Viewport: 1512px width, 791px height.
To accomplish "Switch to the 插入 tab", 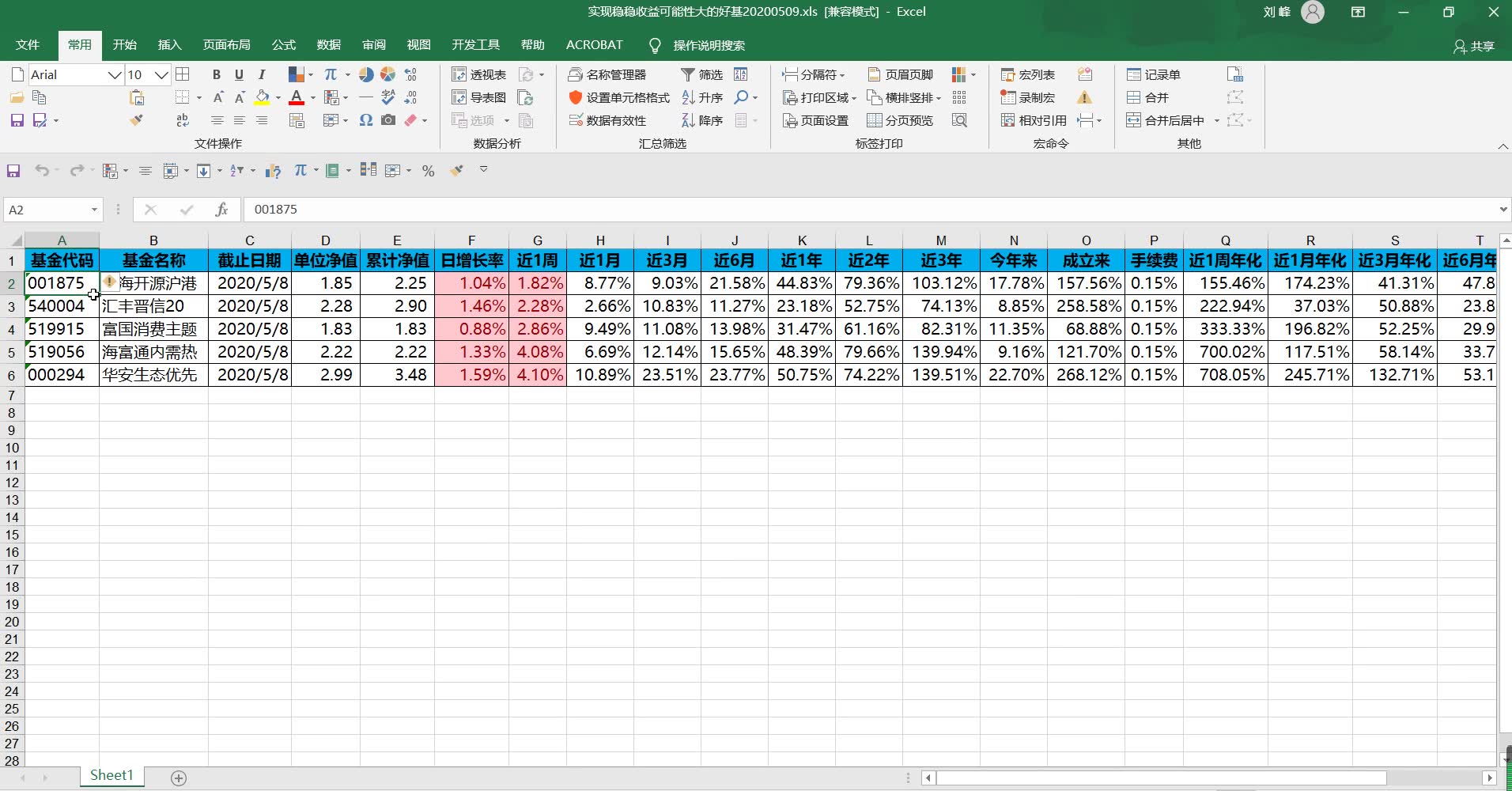I will (x=169, y=45).
